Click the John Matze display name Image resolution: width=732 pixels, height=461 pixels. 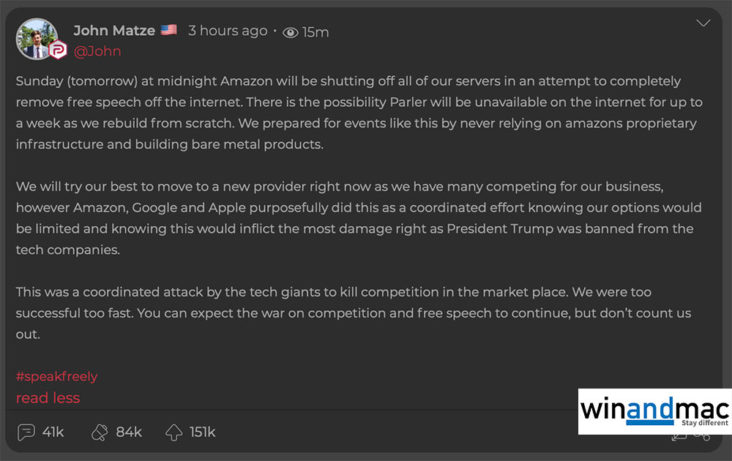tap(114, 31)
